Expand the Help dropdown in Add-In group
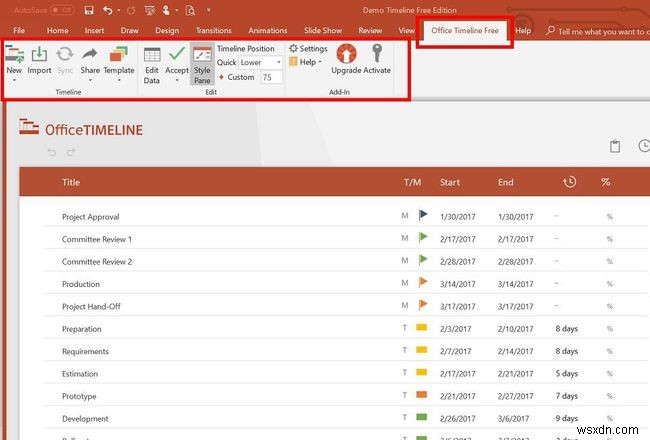 (320, 62)
